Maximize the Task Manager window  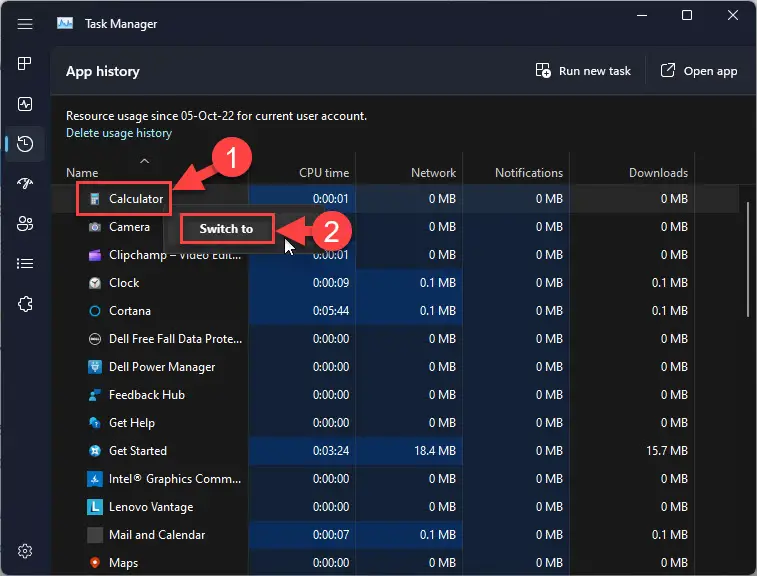click(687, 15)
